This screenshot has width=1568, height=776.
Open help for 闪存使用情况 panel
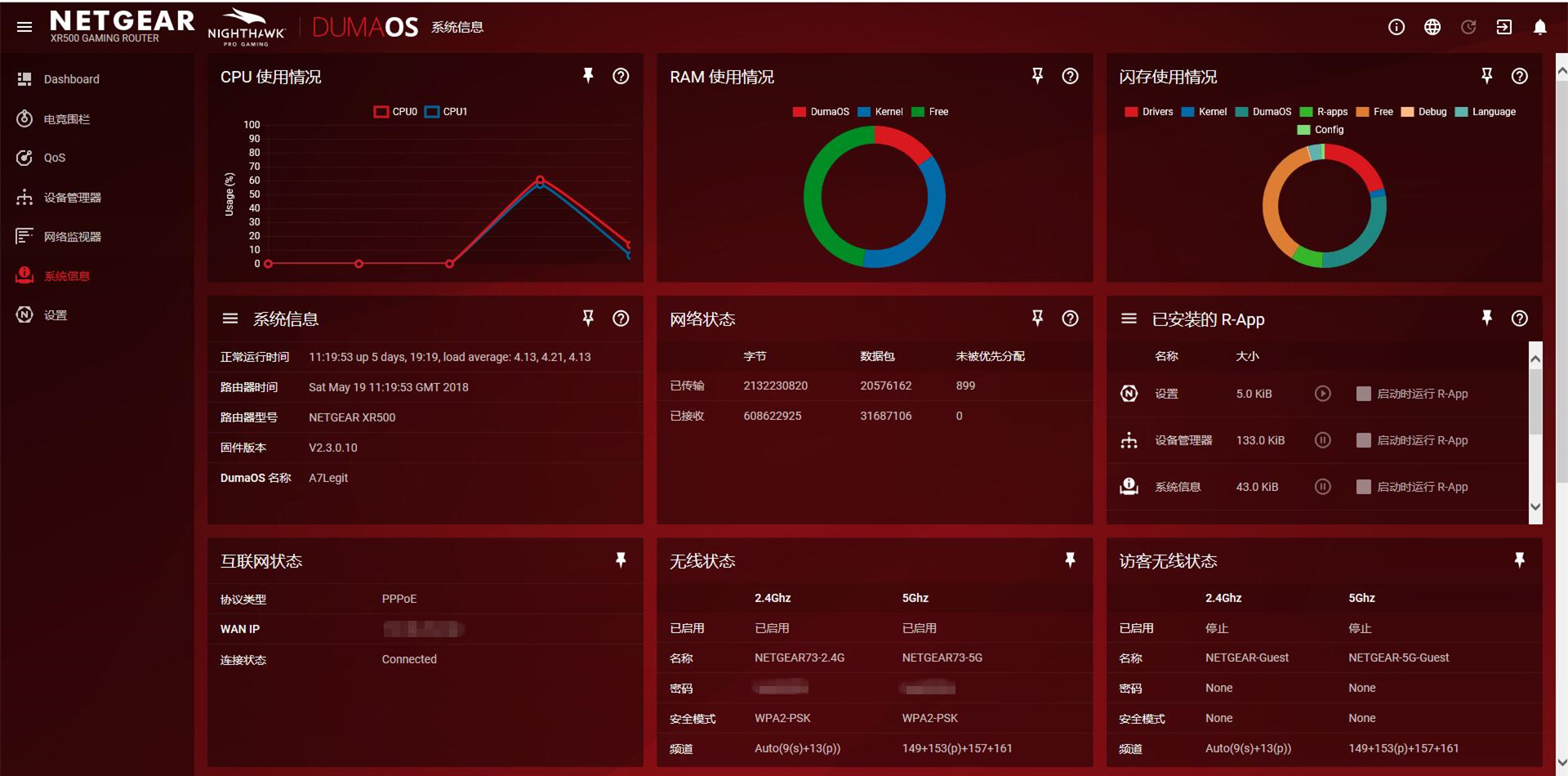coord(1519,76)
